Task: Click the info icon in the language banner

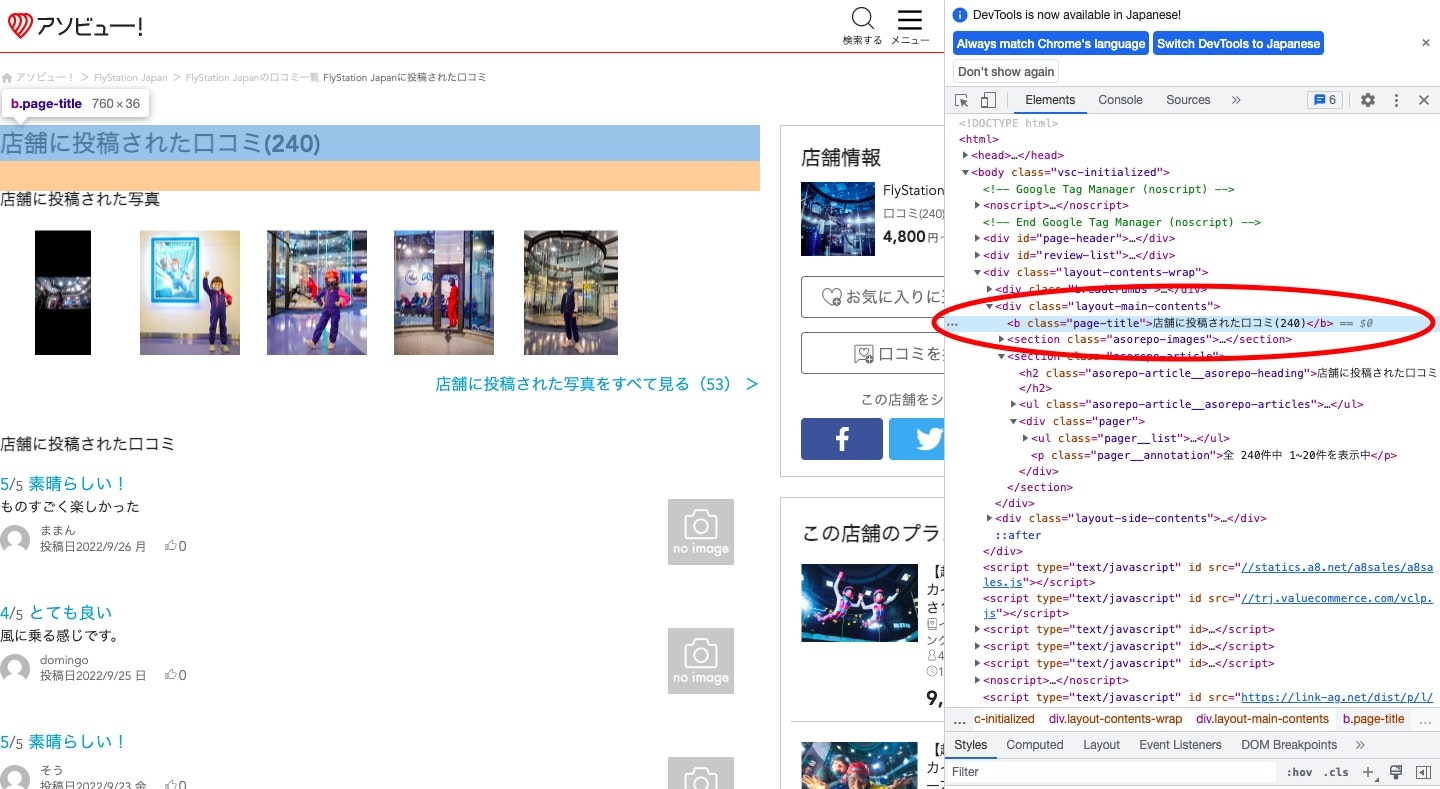Action: pos(960,15)
